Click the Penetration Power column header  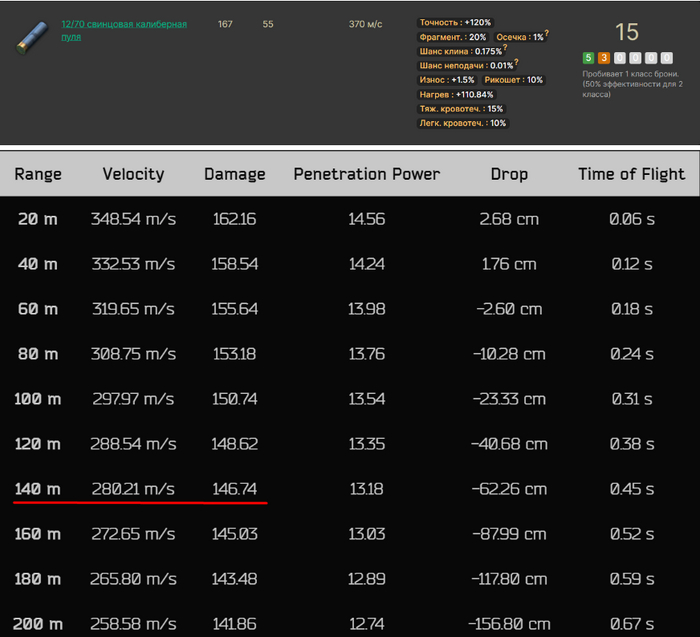[366, 174]
